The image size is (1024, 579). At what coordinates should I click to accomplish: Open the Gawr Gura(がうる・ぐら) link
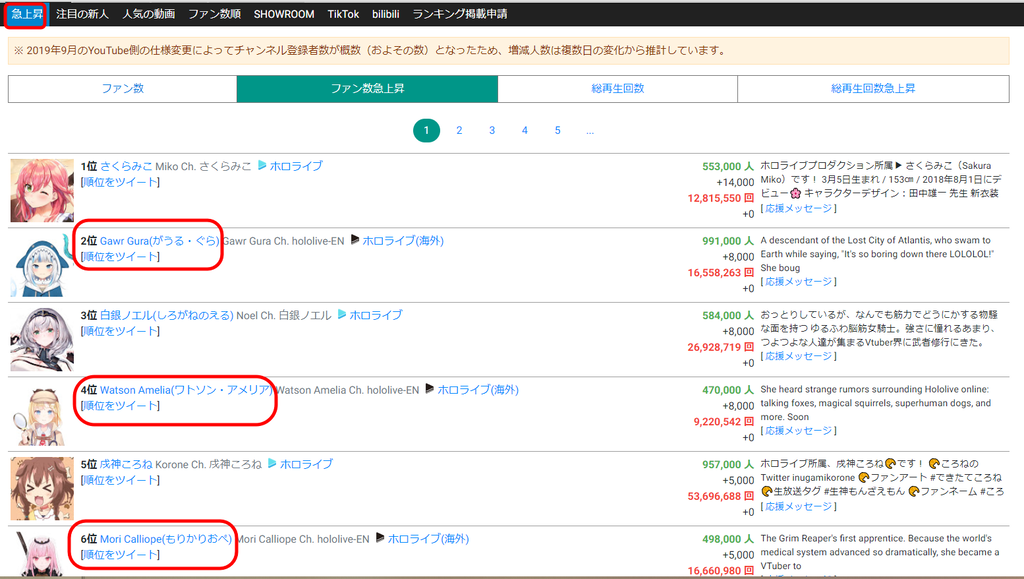coord(159,241)
